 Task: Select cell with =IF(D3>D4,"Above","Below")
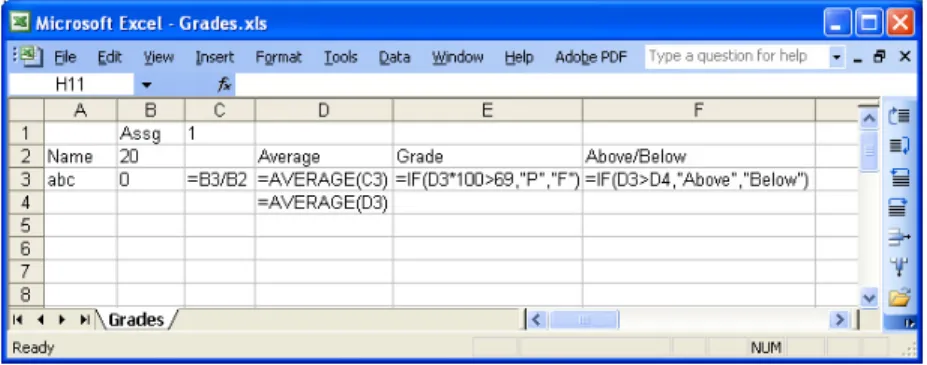coord(699,179)
